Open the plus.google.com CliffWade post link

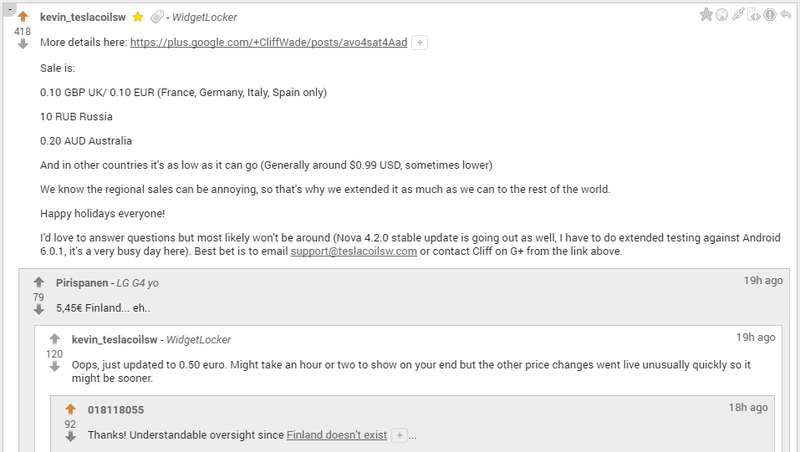(268, 42)
